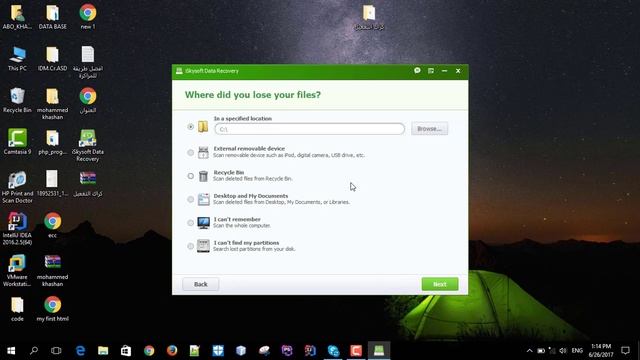
Task: Open the 'ecc' Chrome shortcut on desktop
Action: [52, 225]
